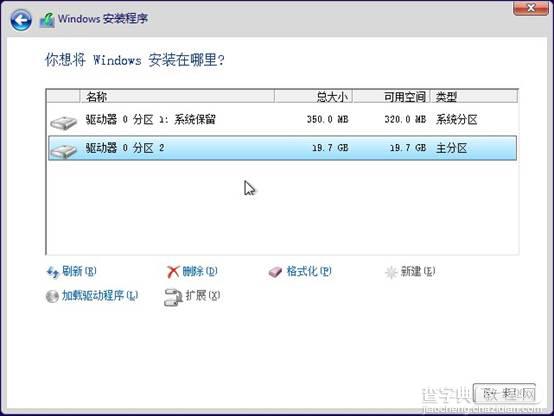The image size is (554, 416).
Task: Click 格式化(F) format link
Action: click(309, 271)
